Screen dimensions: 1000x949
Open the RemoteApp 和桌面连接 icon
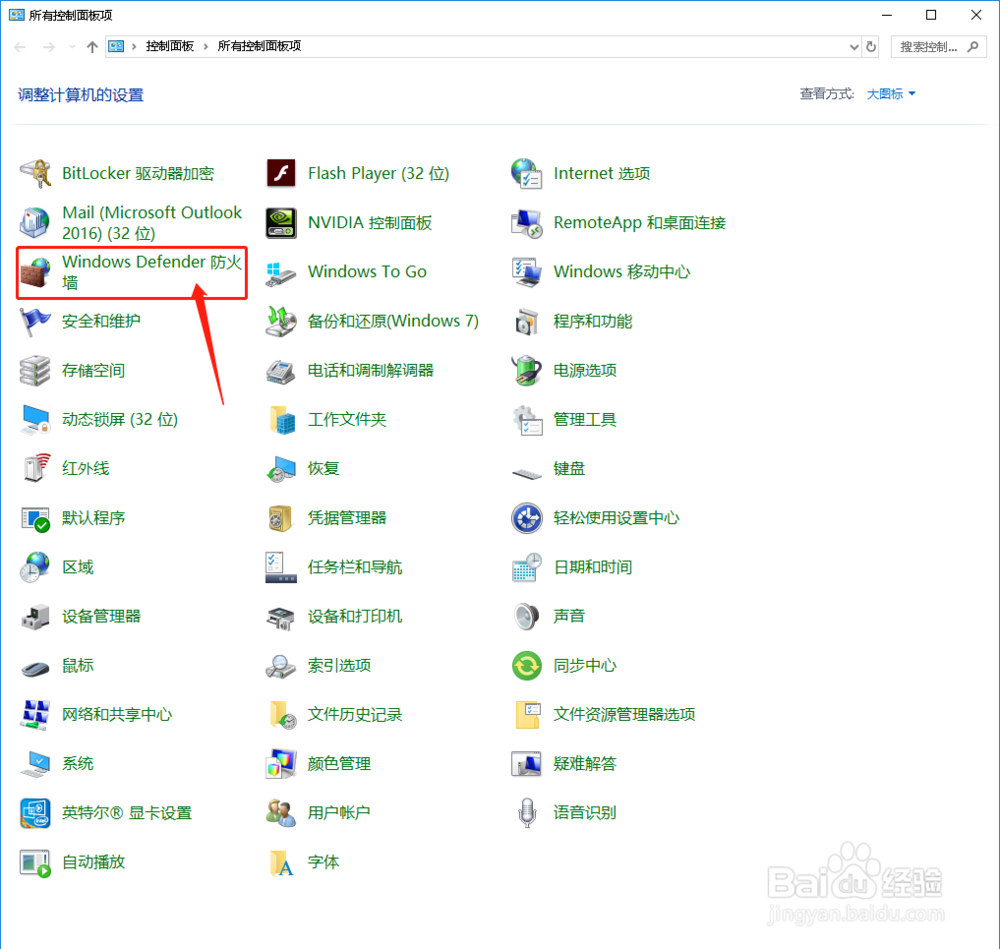pos(526,223)
